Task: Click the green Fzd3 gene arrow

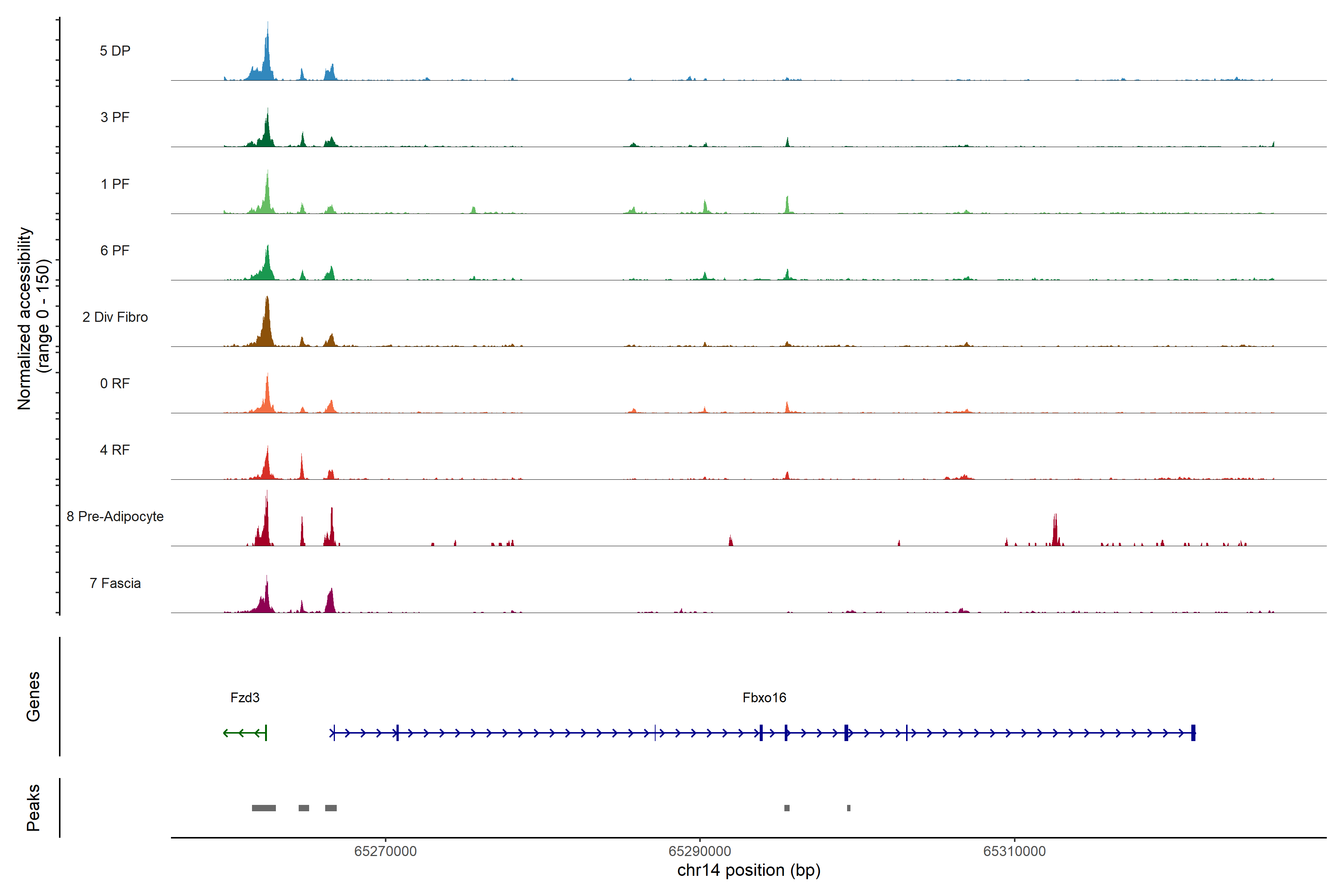Action: [x=245, y=732]
